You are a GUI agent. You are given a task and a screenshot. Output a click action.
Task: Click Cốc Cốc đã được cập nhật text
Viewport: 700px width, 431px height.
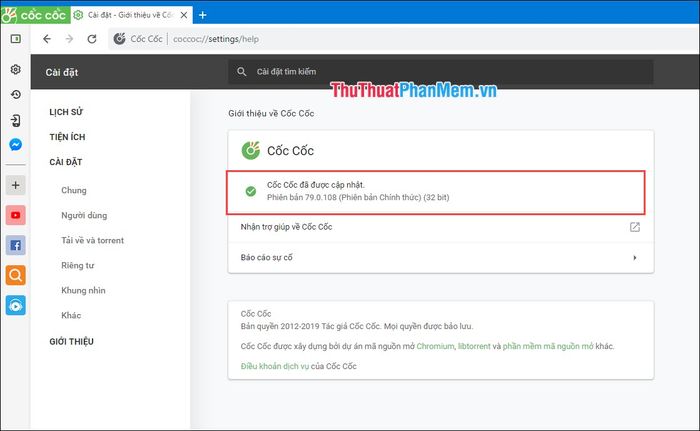click(x=316, y=185)
